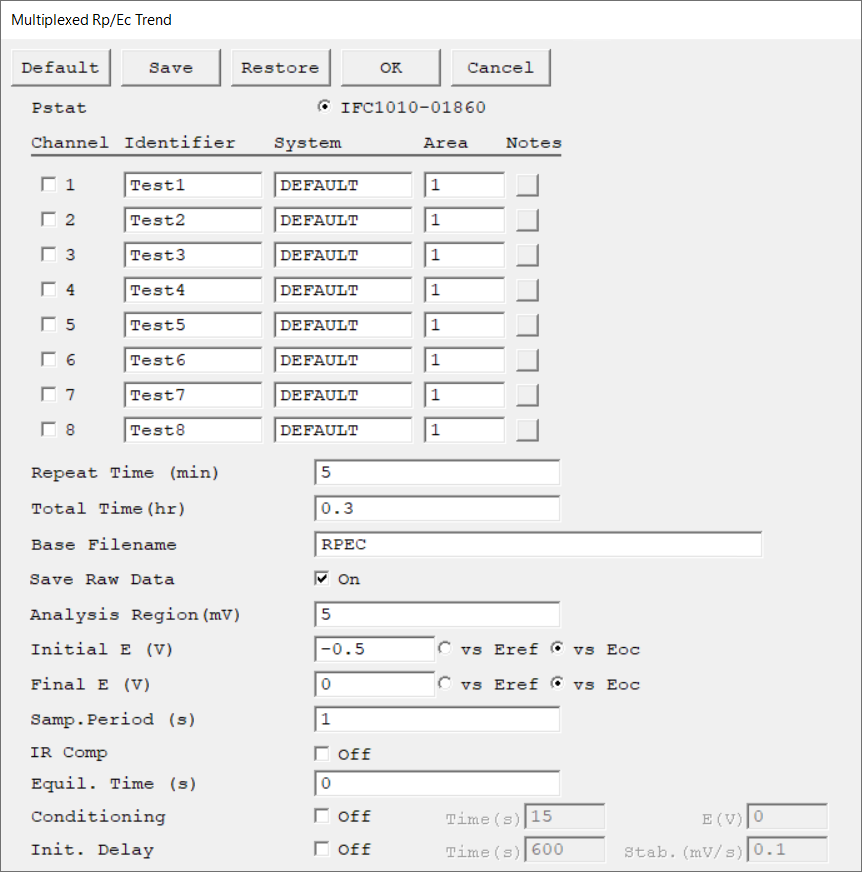The image size is (862, 872).
Task: Open the Notes button for channel 8
Action: (527, 430)
